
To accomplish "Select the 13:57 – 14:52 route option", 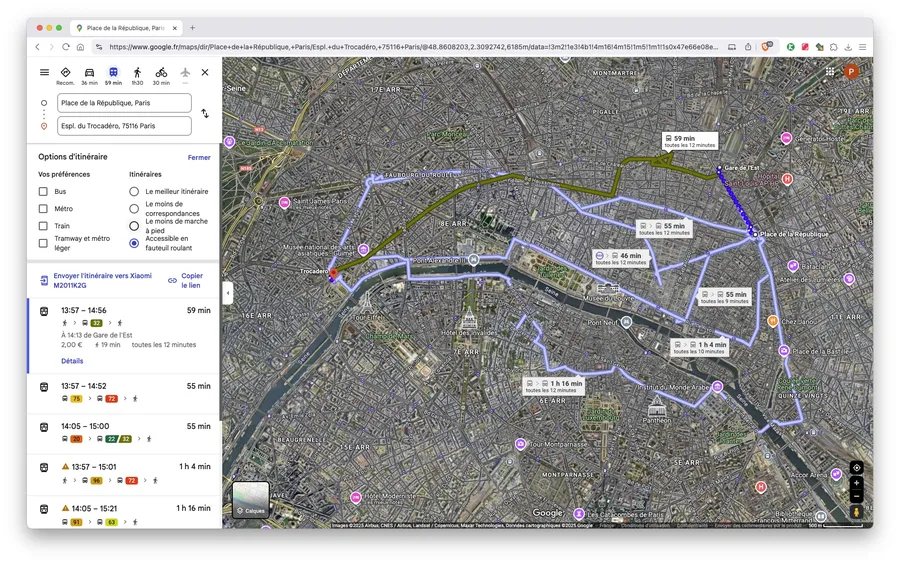I will 124,392.
